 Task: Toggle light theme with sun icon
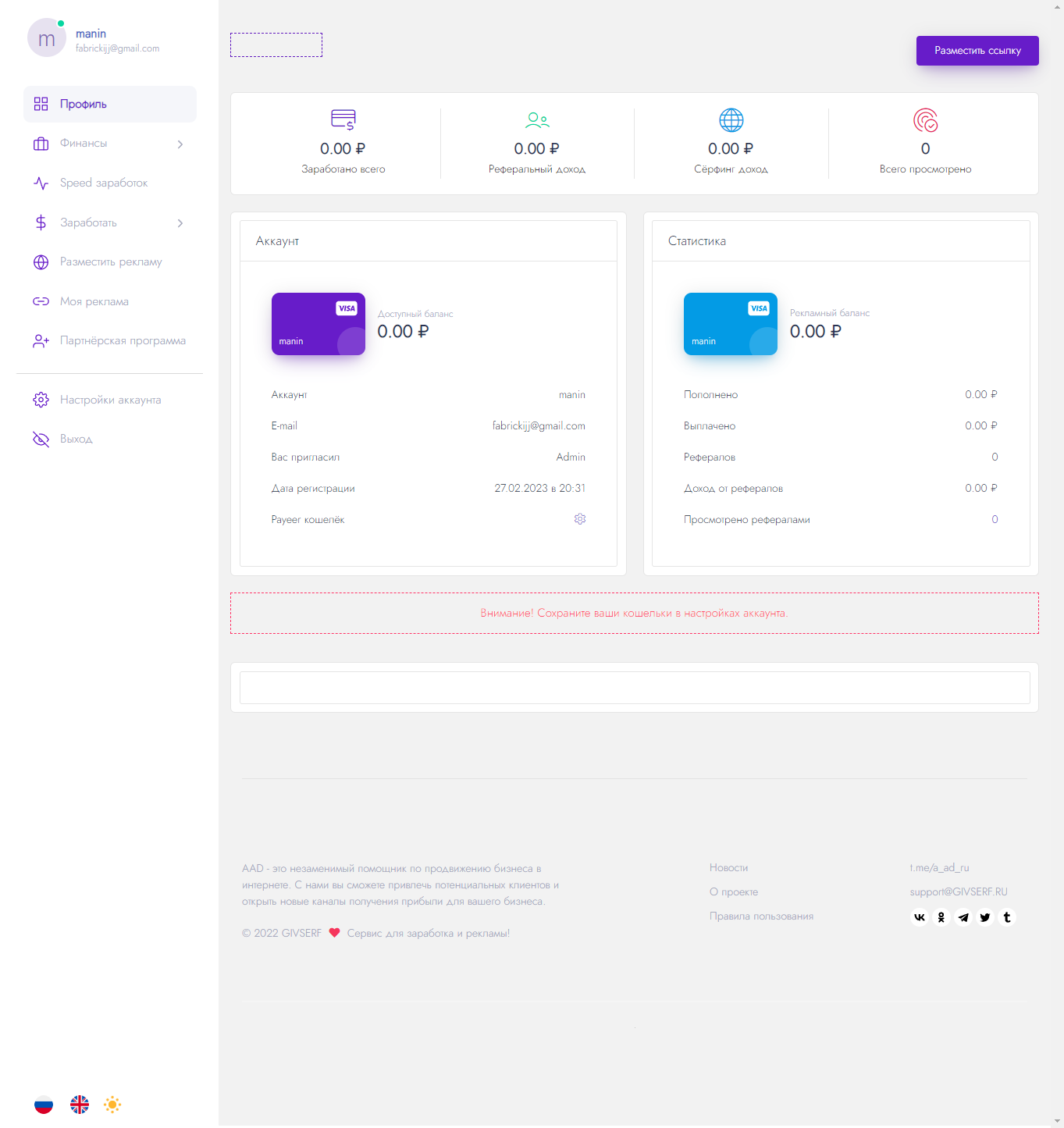click(x=112, y=1105)
